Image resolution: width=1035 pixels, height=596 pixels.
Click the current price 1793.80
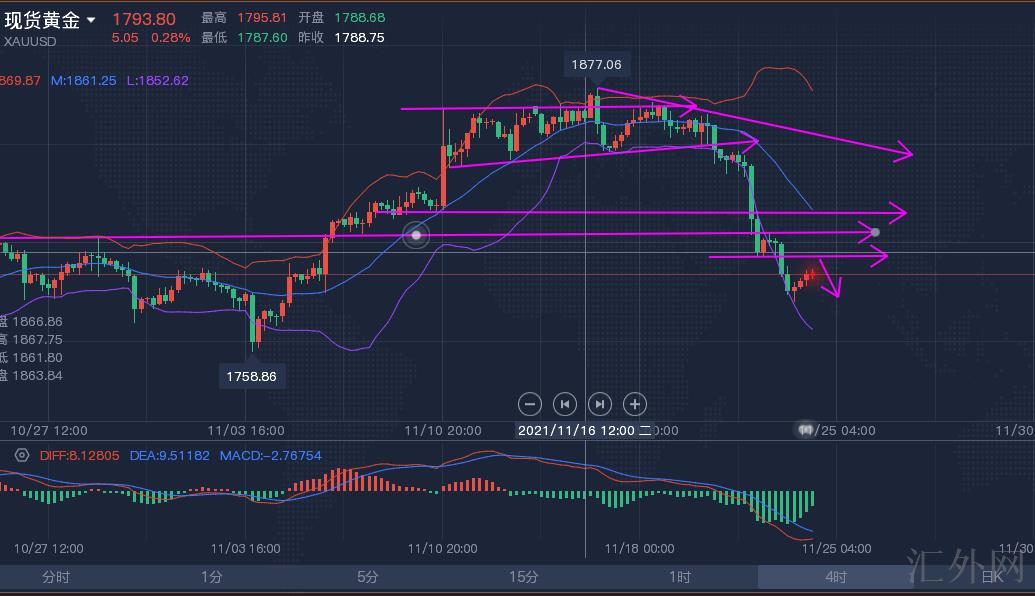(144, 19)
